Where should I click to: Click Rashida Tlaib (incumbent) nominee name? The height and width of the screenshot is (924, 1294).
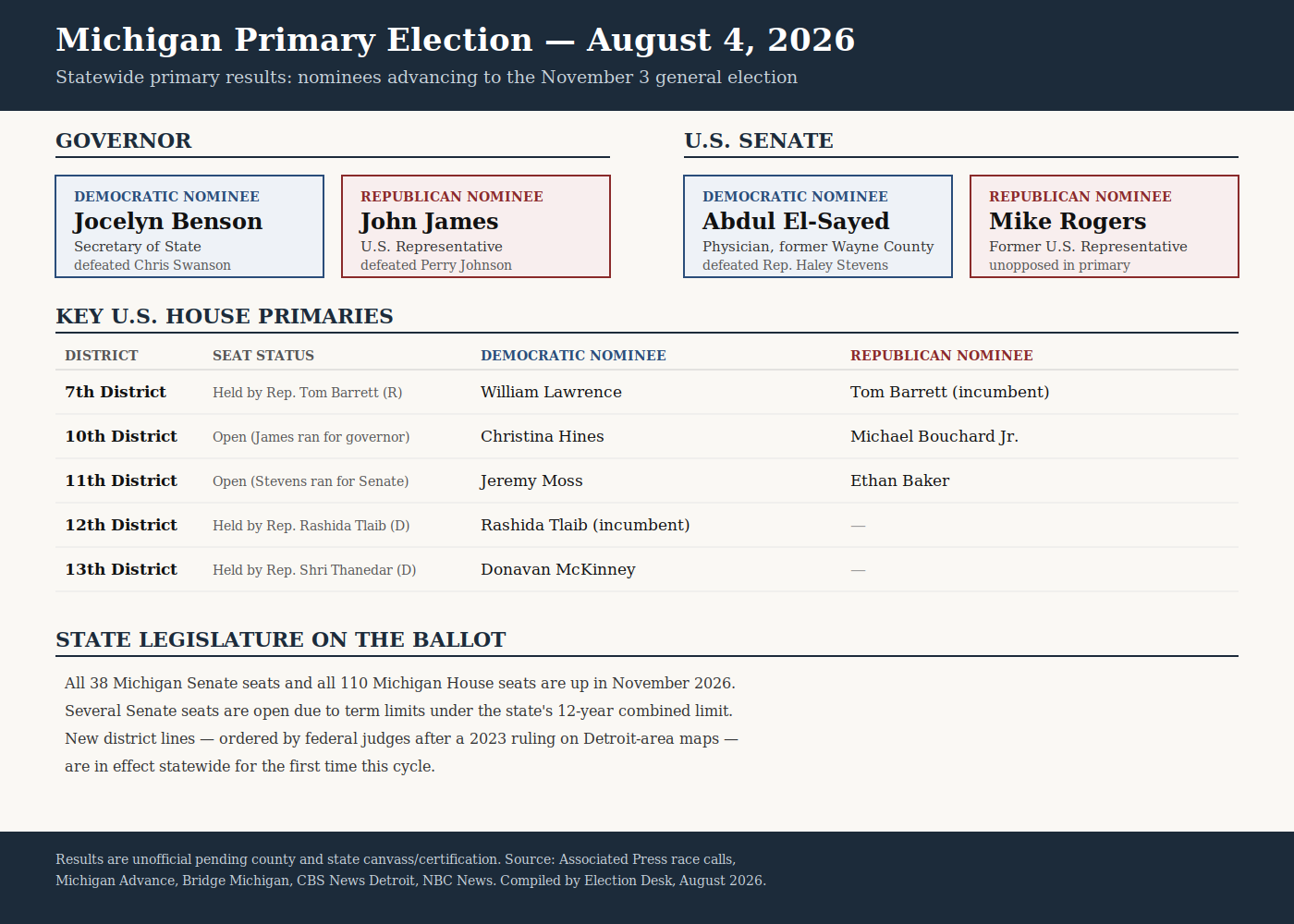(x=585, y=525)
